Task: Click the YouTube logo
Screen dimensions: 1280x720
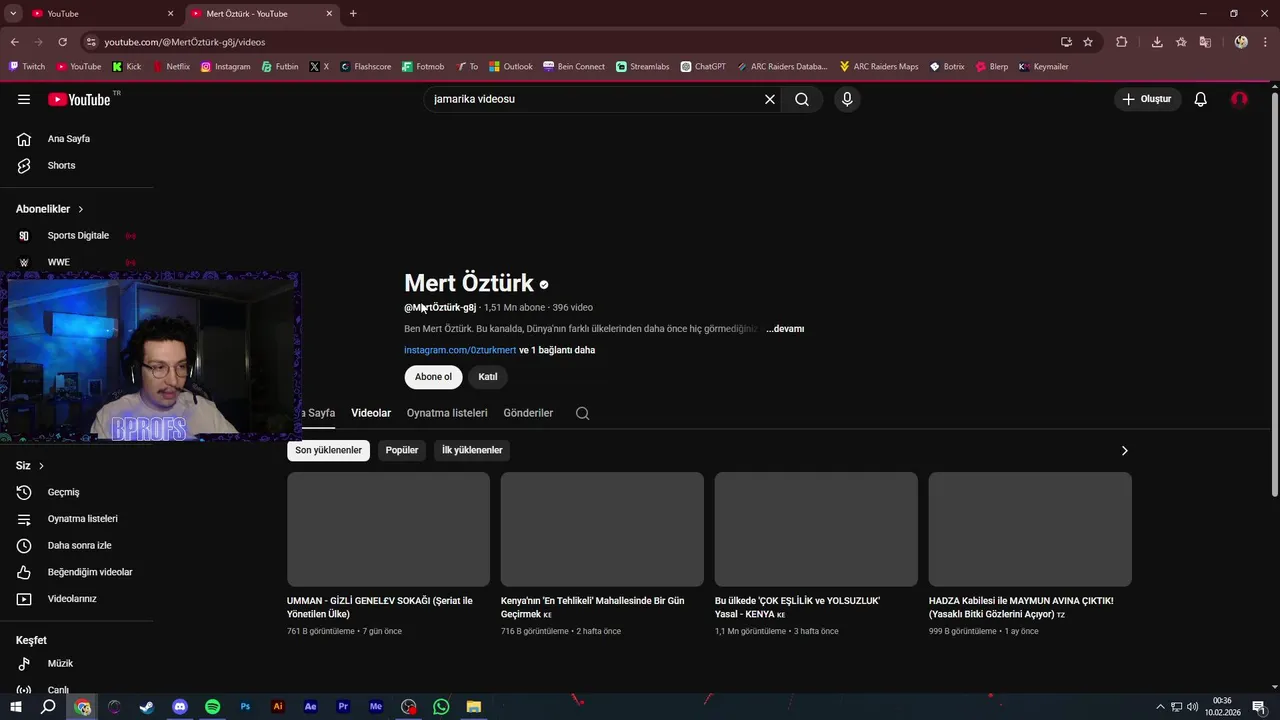Action: pyautogui.click(x=79, y=99)
